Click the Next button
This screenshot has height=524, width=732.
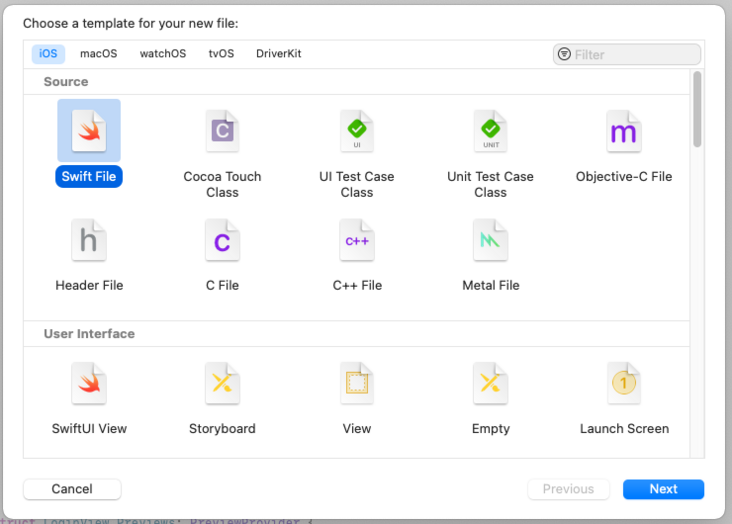coord(663,489)
